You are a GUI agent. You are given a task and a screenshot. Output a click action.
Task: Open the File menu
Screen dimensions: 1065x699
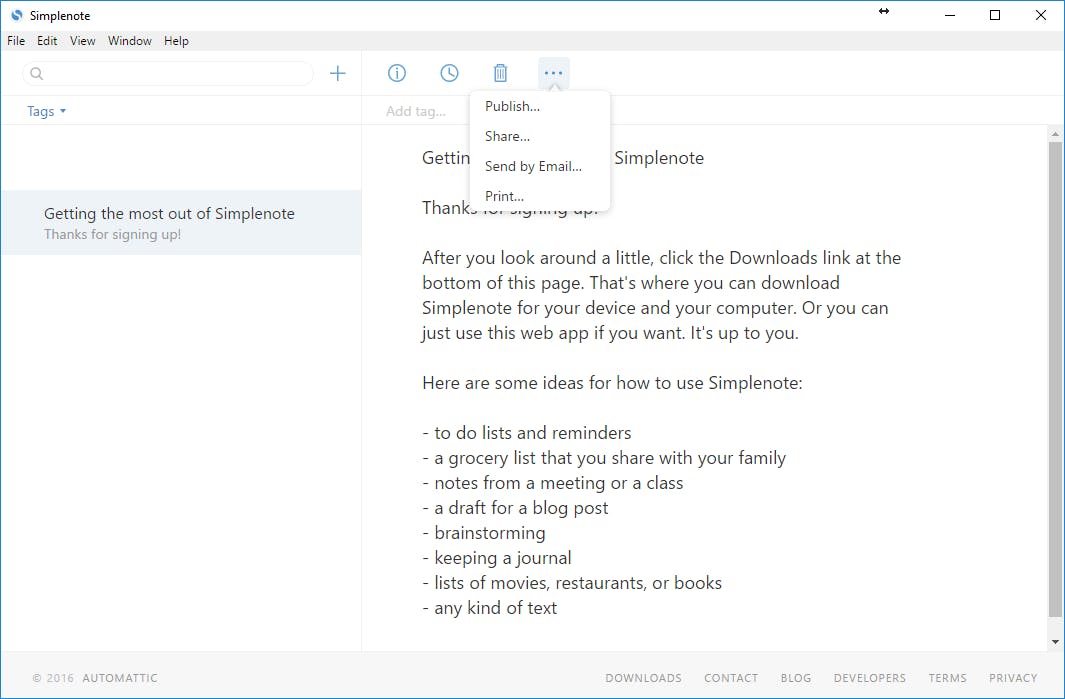(x=16, y=41)
